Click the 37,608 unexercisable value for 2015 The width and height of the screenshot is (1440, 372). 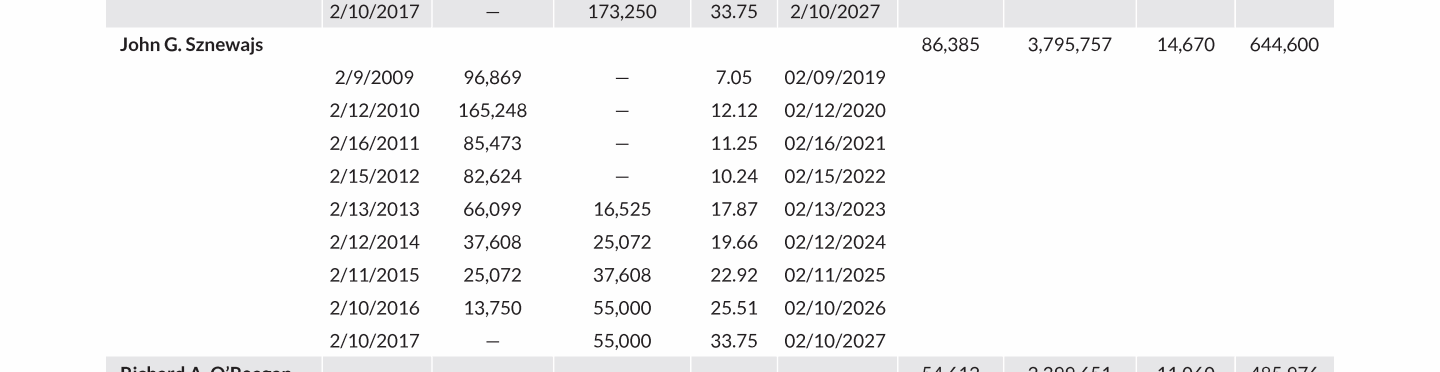click(622, 275)
